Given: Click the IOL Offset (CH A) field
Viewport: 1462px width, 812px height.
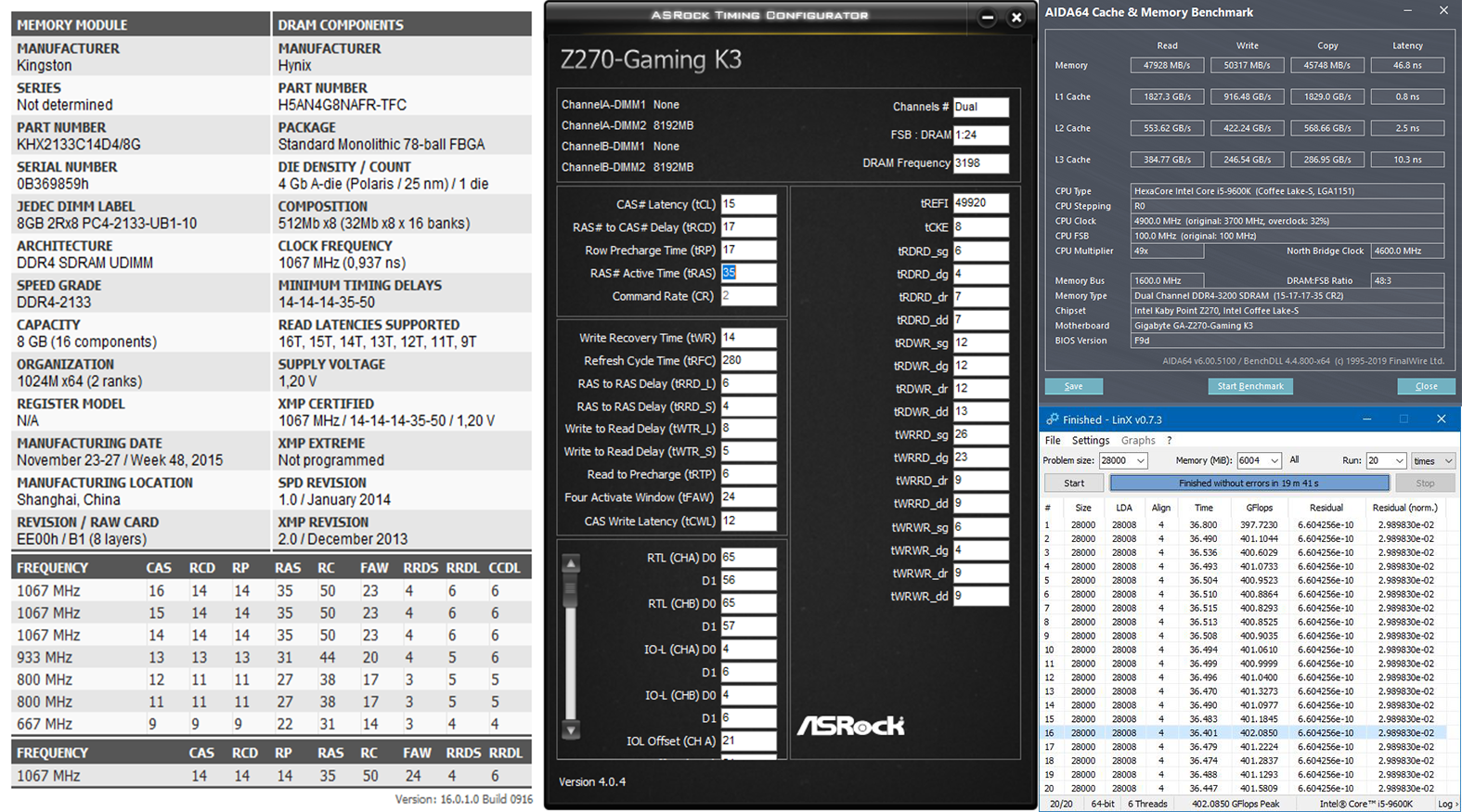Looking at the screenshot, I should (748, 741).
